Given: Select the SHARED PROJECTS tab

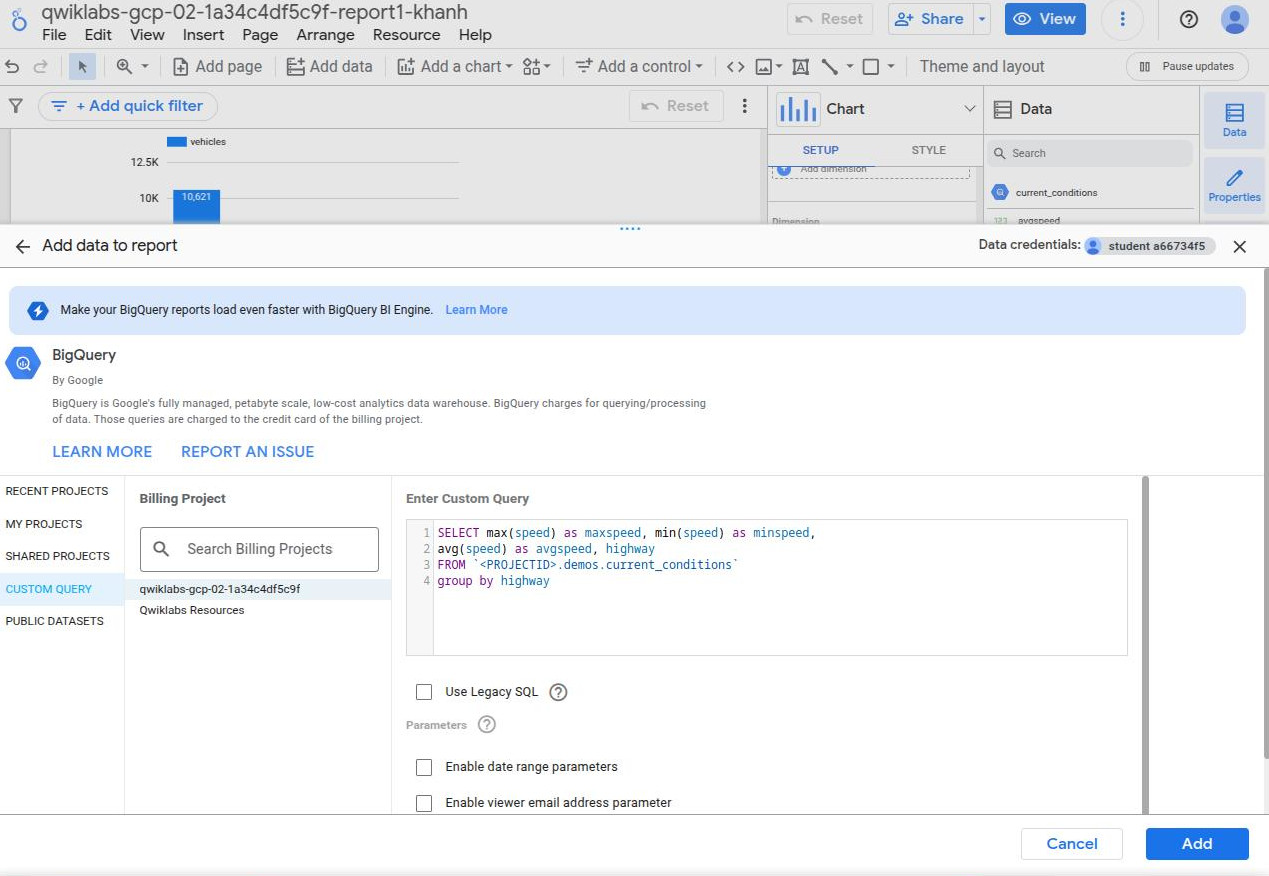Looking at the screenshot, I should (62, 556).
